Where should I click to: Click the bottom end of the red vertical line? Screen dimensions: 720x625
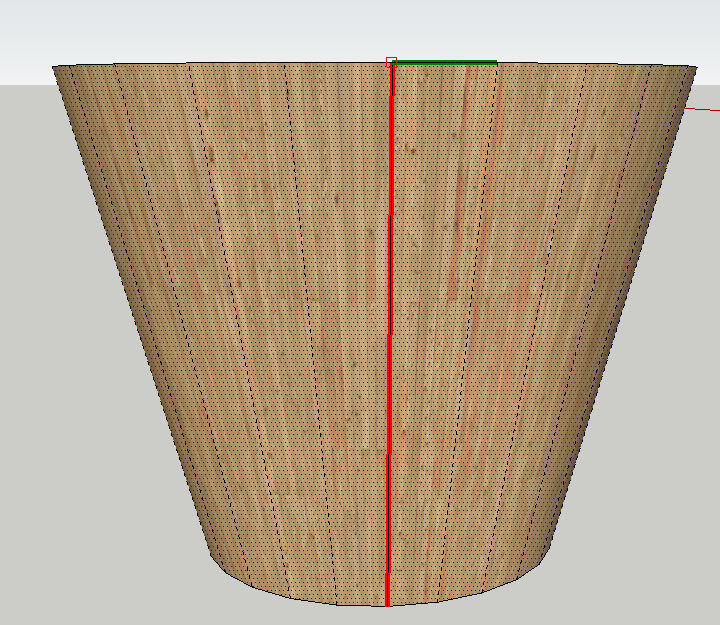pyautogui.click(x=387, y=603)
